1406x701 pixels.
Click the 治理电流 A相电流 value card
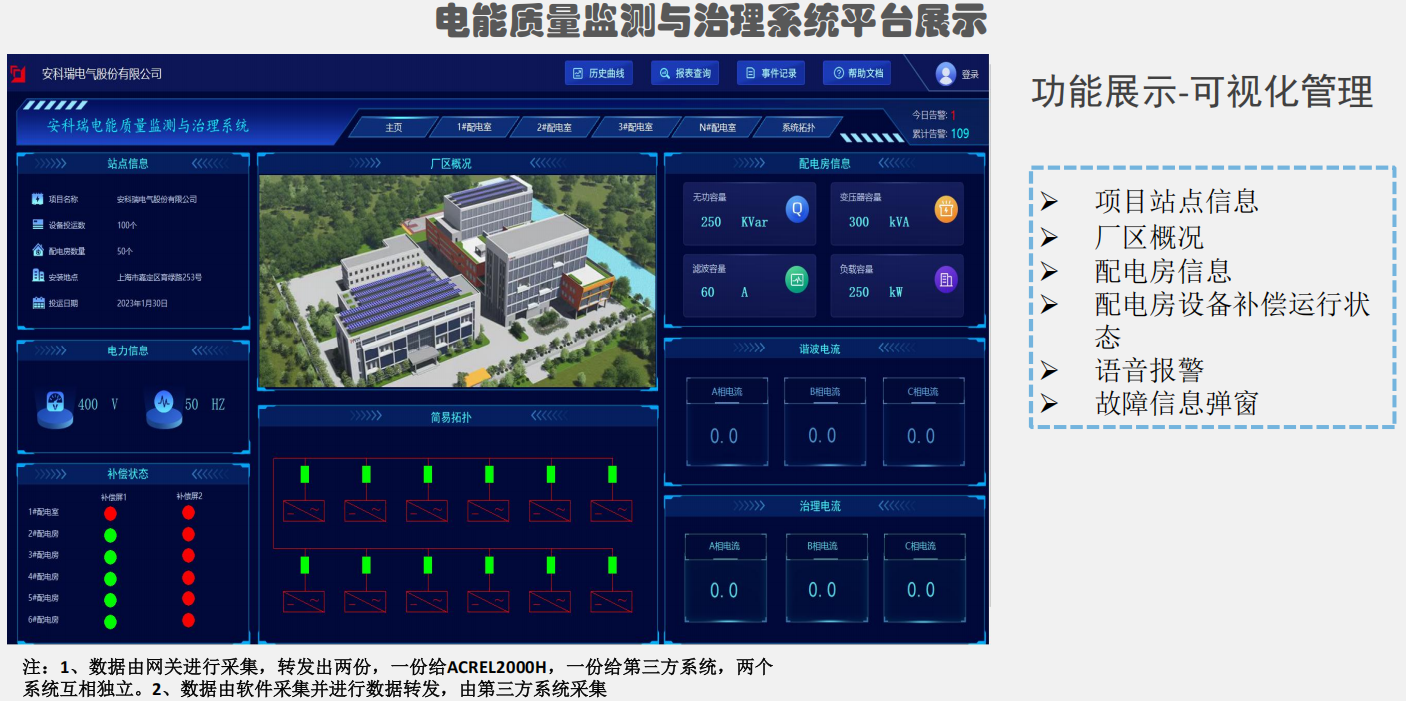point(726,577)
